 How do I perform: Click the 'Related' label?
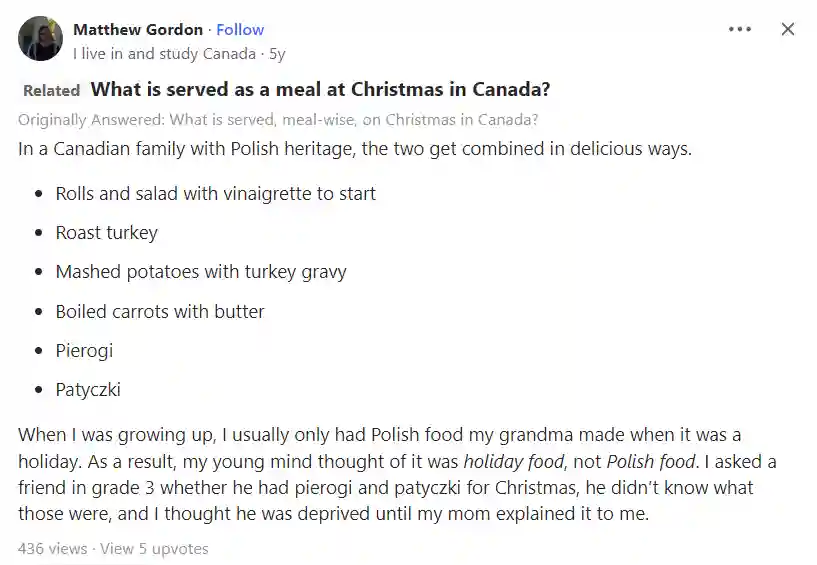point(52,91)
